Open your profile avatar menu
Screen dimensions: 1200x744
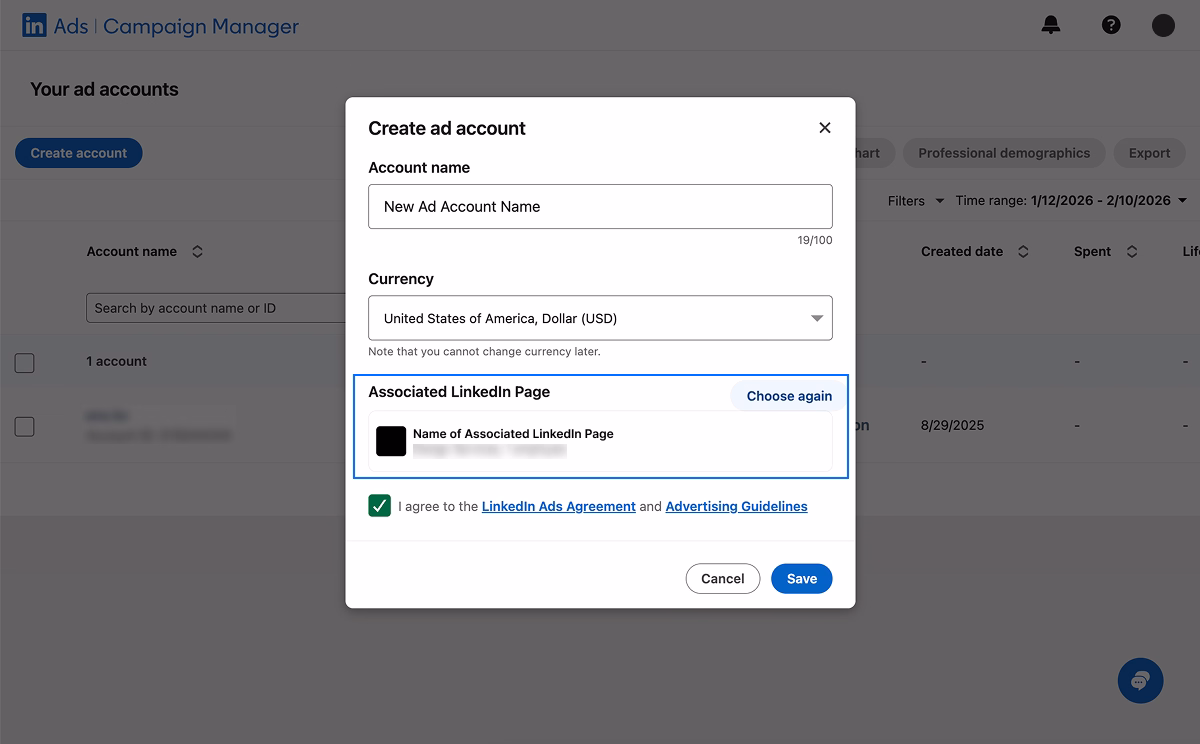pyautogui.click(x=1162, y=24)
